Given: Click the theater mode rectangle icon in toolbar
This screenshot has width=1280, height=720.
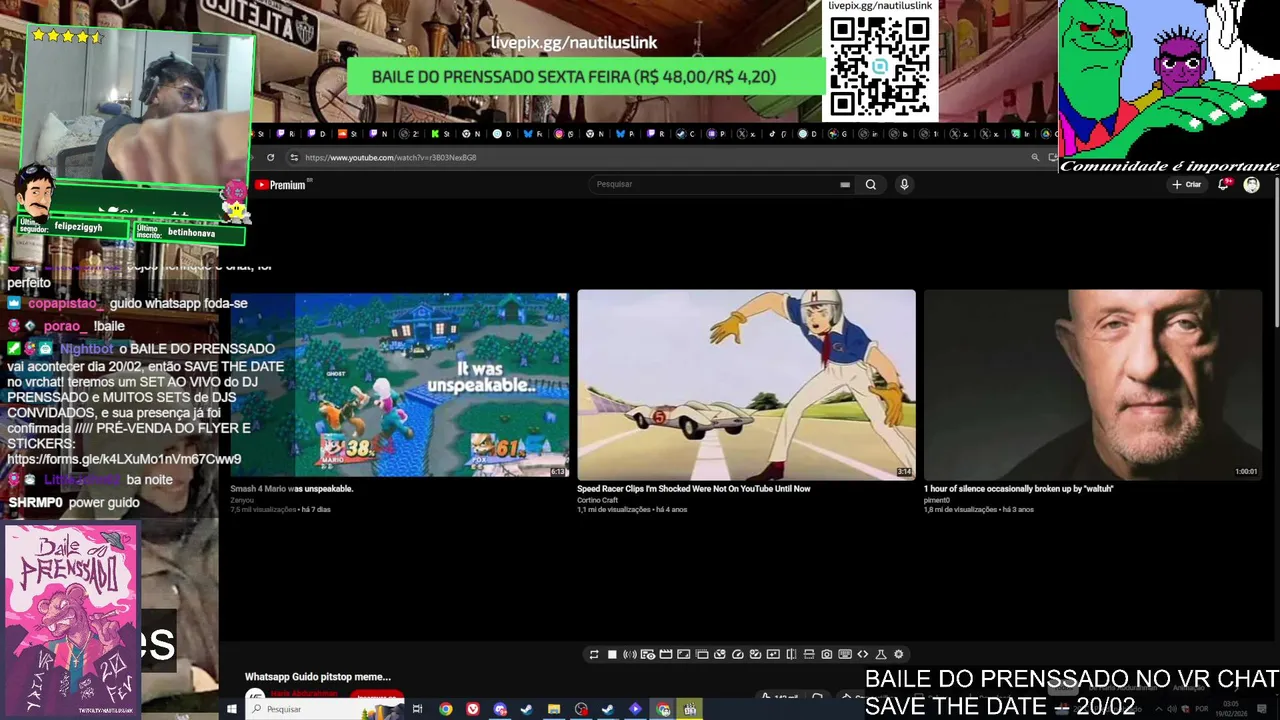Looking at the screenshot, I should pos(684,654).
